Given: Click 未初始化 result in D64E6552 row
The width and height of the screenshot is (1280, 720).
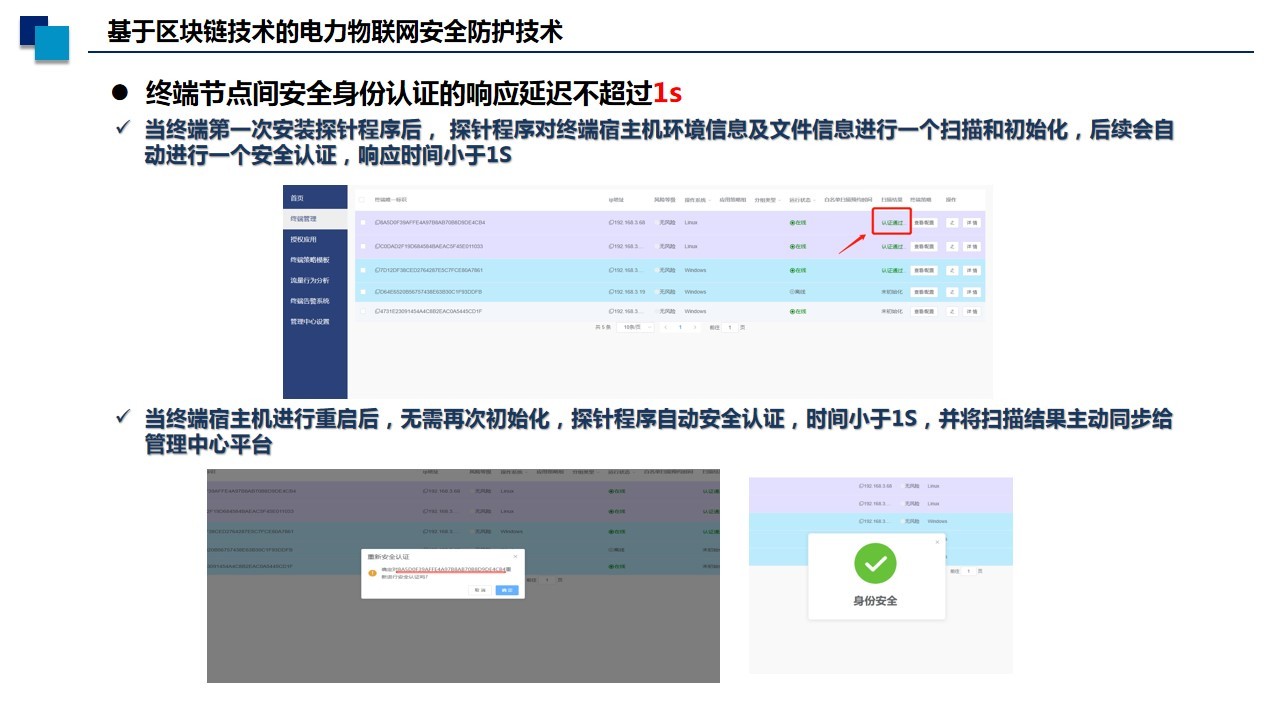Looking at the screenshot, I should click(x=892, y=292).
